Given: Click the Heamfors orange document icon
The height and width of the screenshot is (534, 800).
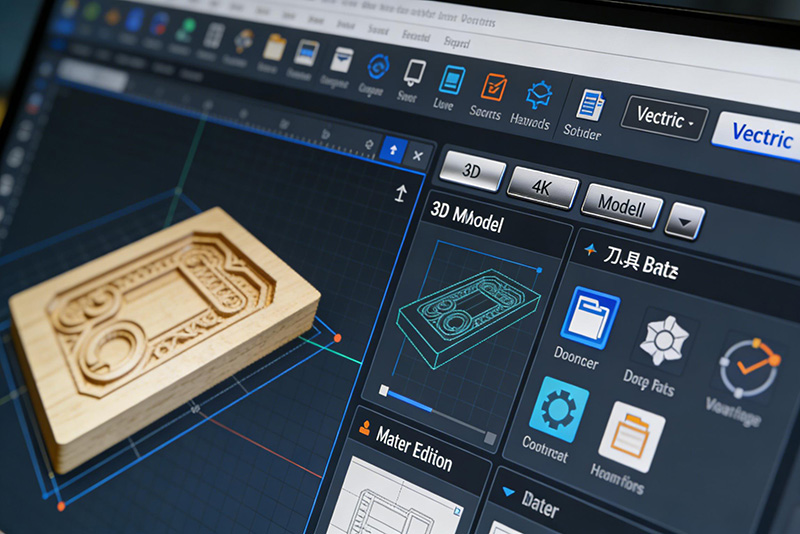Looking at the screenshot, I should click(x=632, y=437).
